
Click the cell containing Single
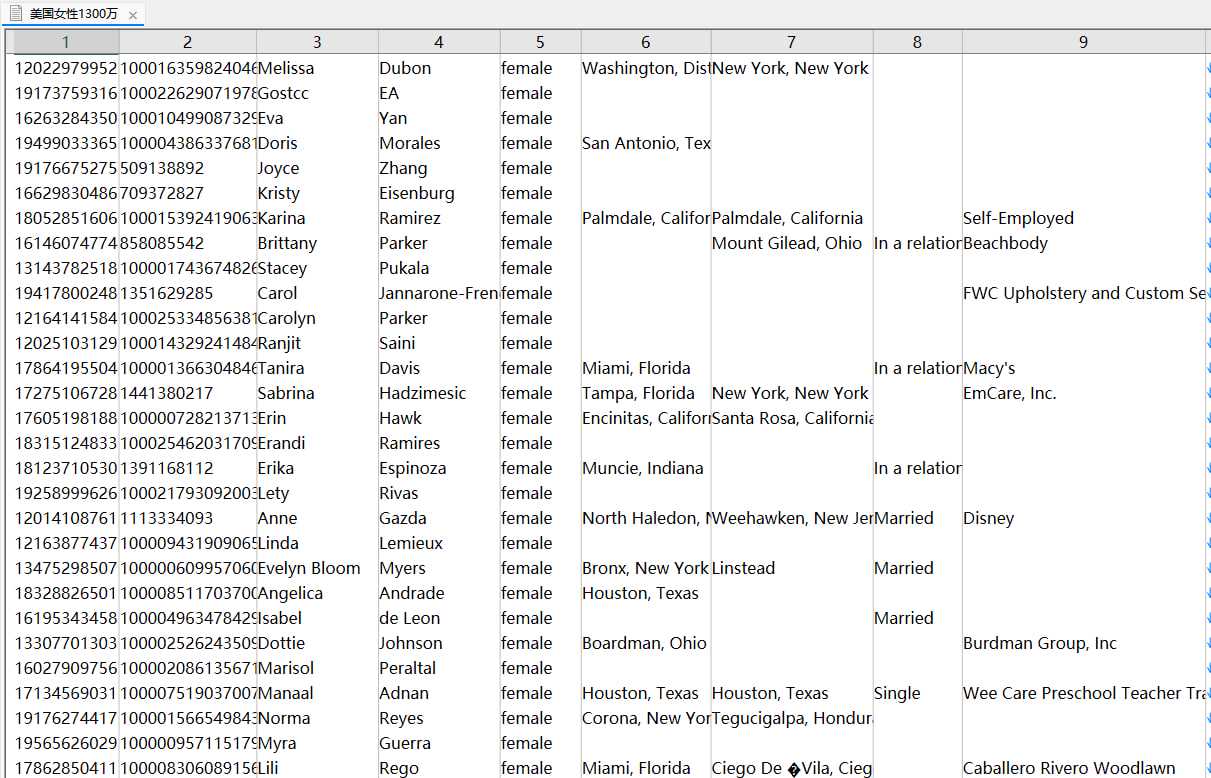[918, 693]
